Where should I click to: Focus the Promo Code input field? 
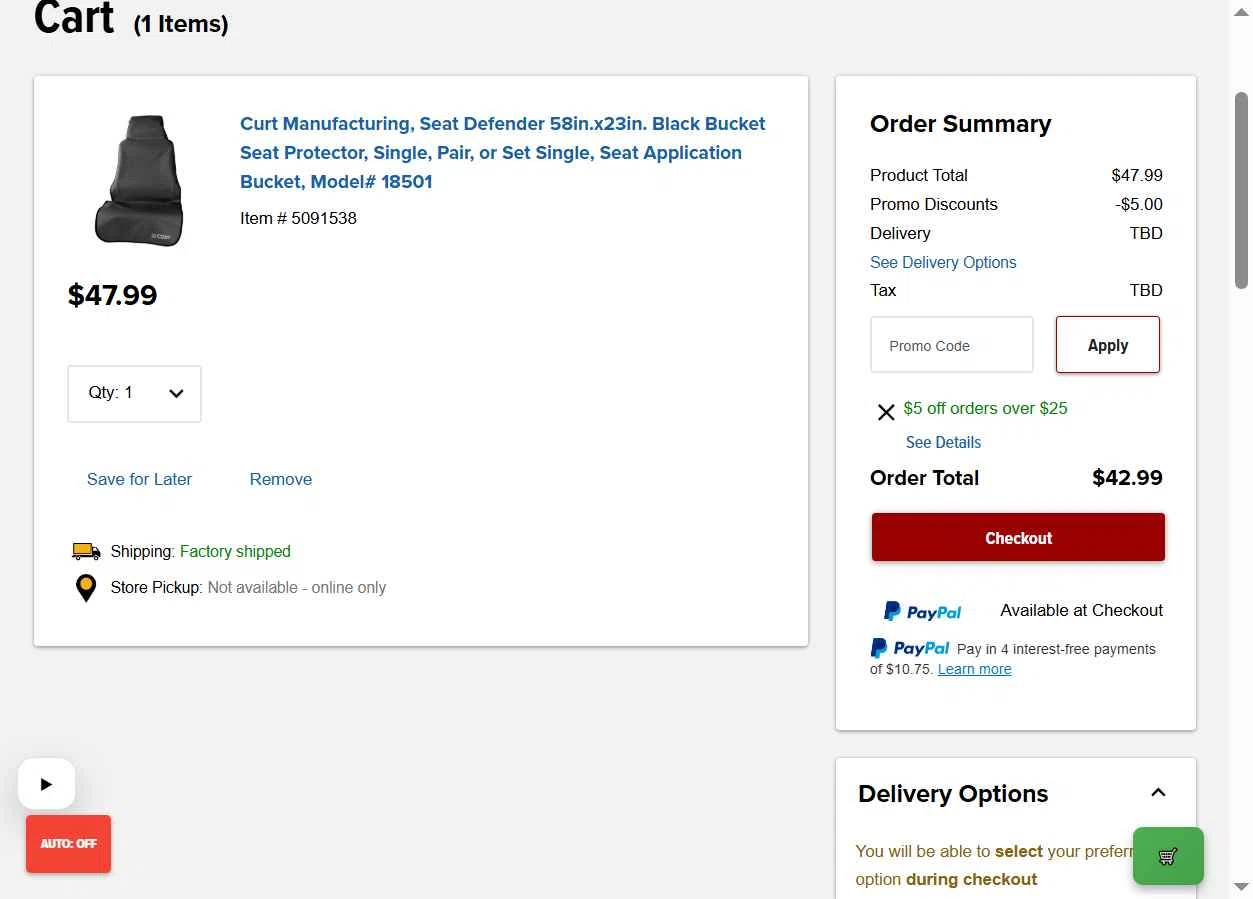tap(951, 345)
